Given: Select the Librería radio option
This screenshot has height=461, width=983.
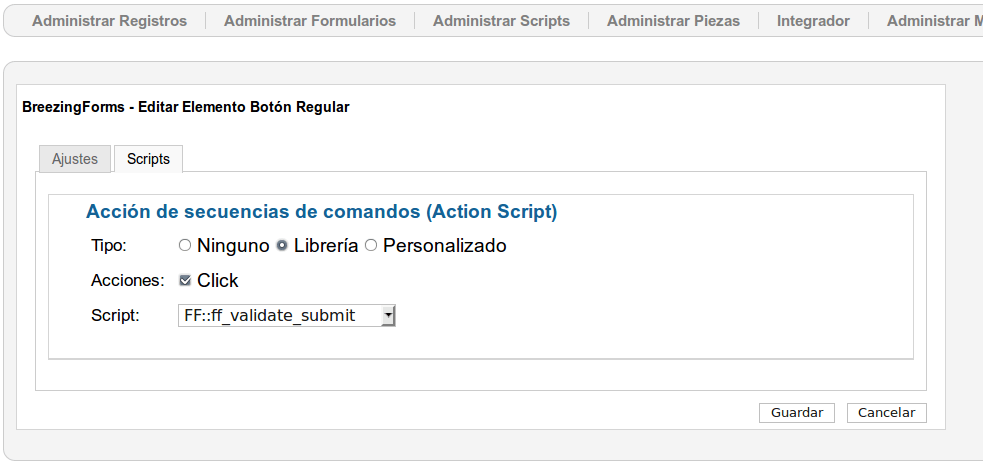Looking at the screenshot, I should click(x=282, y=245).
